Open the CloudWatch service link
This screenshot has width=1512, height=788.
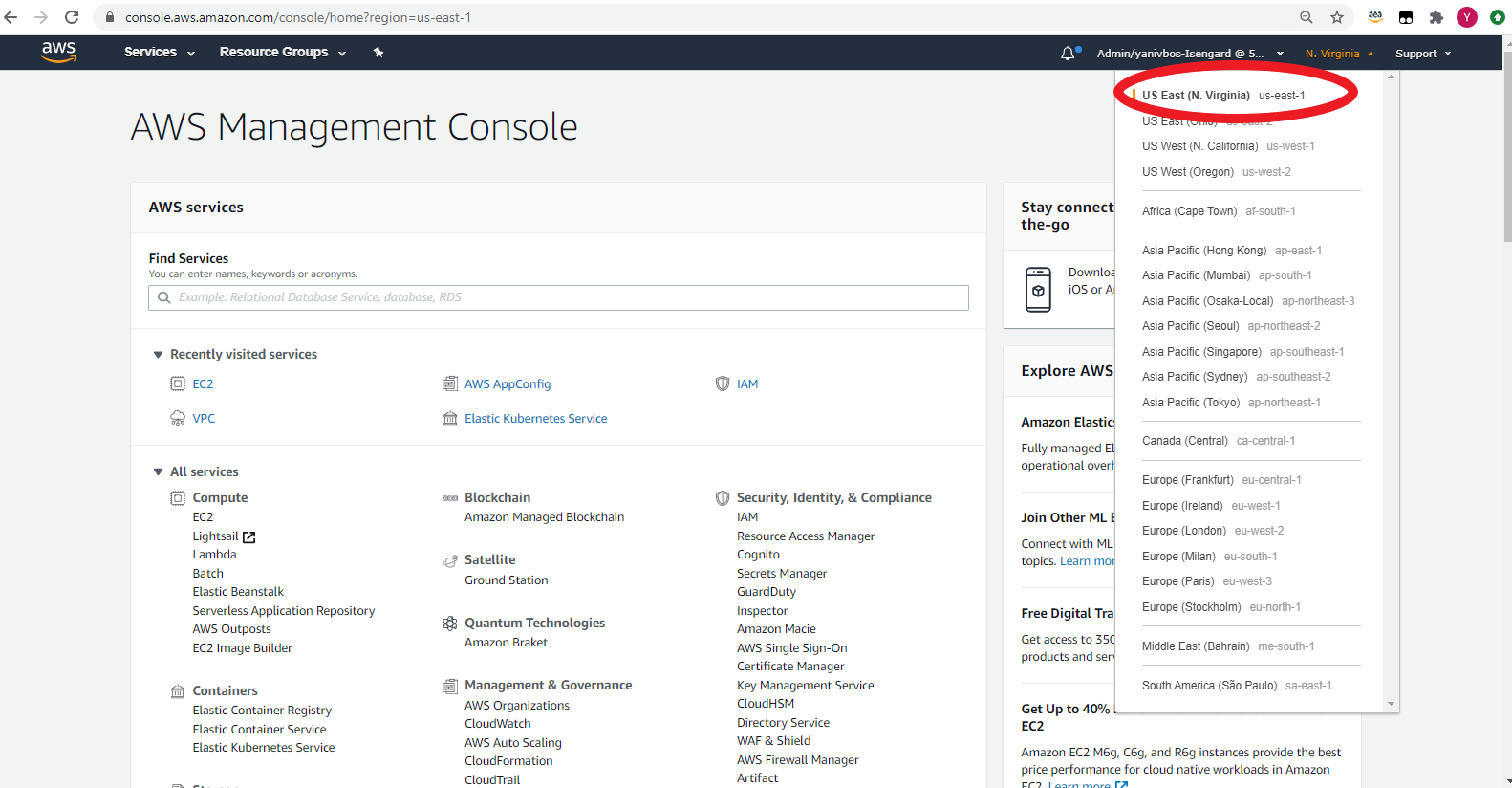click(x=498, y=724)
